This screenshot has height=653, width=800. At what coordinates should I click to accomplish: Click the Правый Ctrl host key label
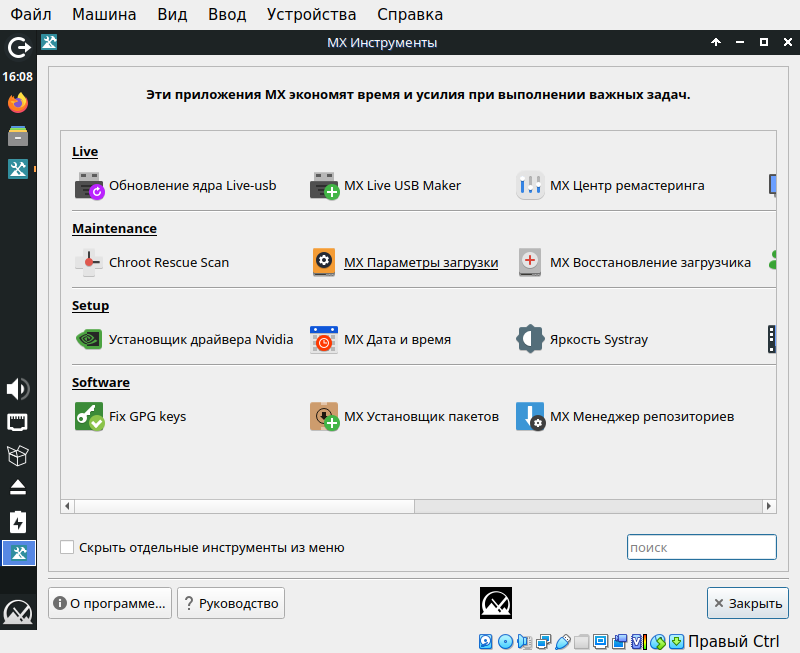point(734,641)
